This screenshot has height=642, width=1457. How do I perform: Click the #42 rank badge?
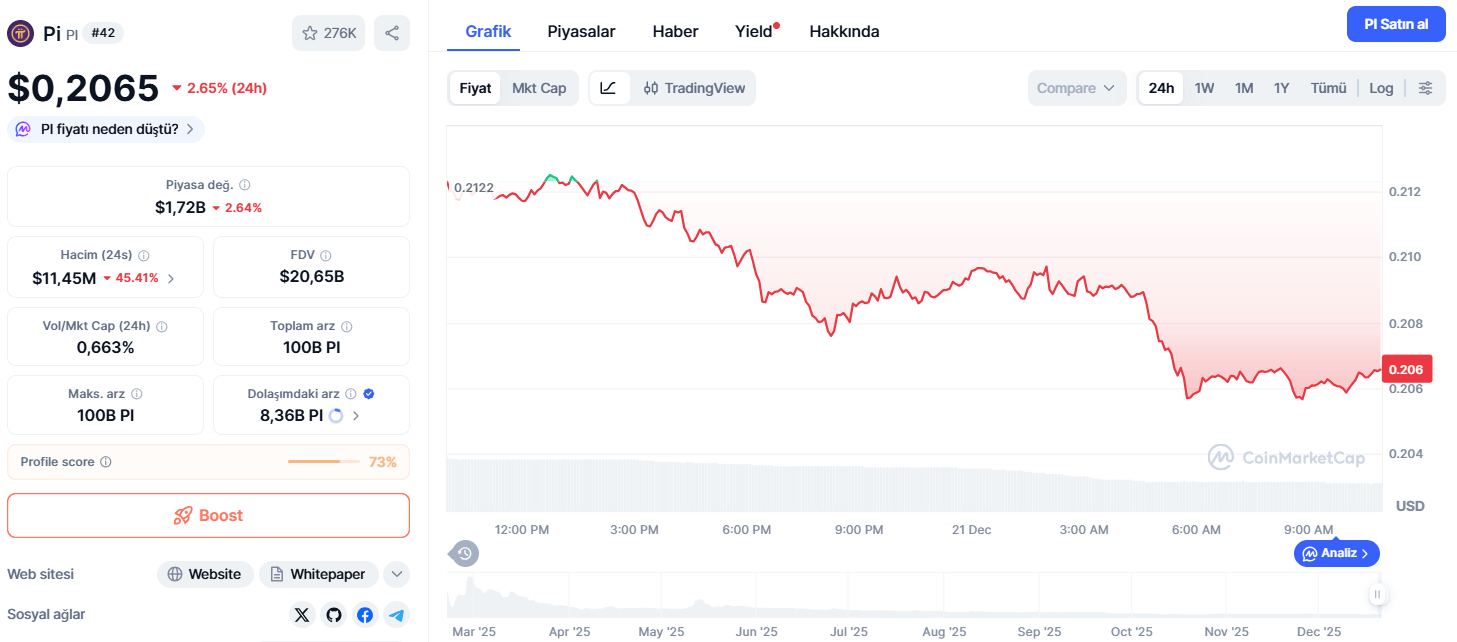click(103, 33)
